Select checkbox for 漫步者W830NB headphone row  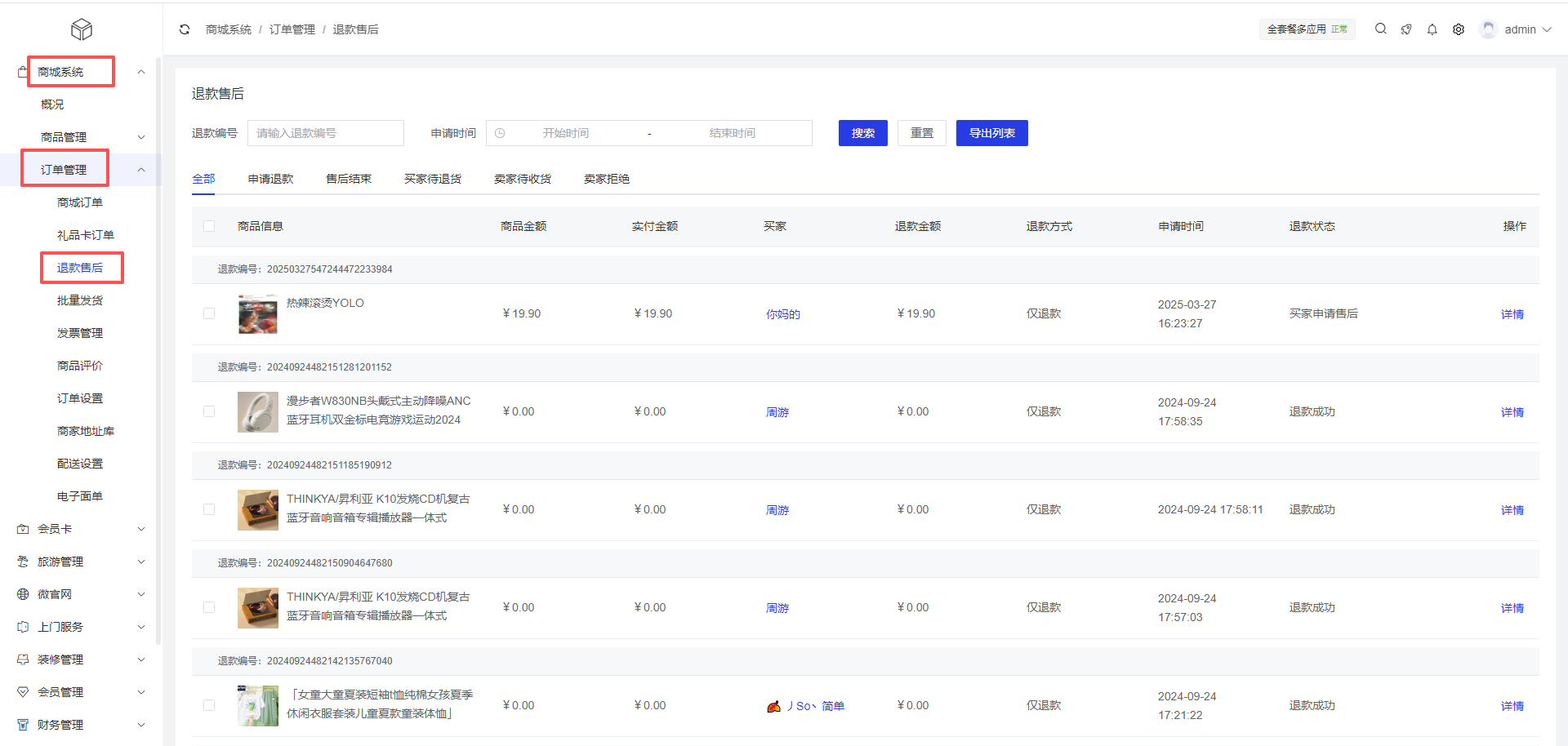tap(209, 411)
